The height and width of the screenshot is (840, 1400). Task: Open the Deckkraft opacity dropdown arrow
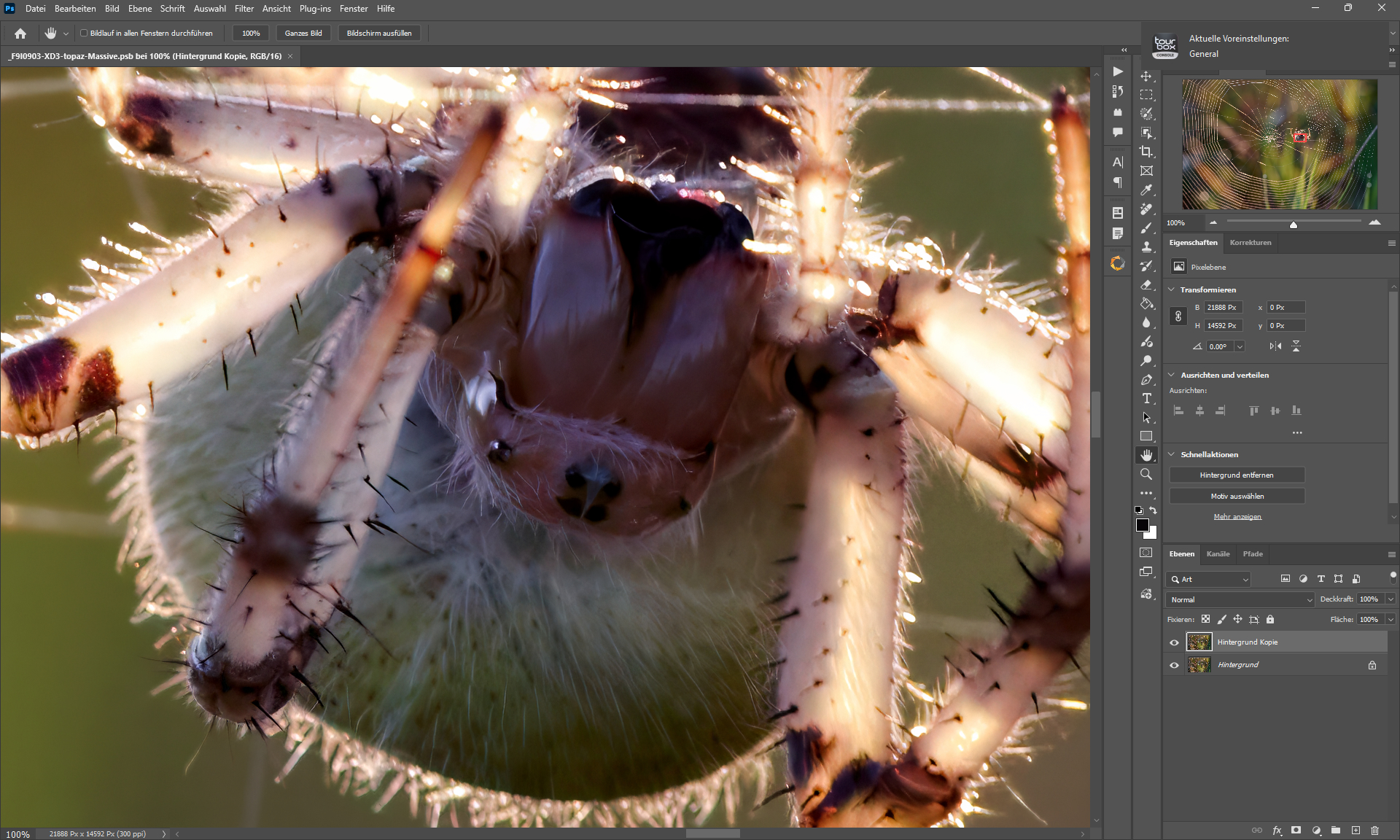pyautogui.click(x=1391, y=599)
